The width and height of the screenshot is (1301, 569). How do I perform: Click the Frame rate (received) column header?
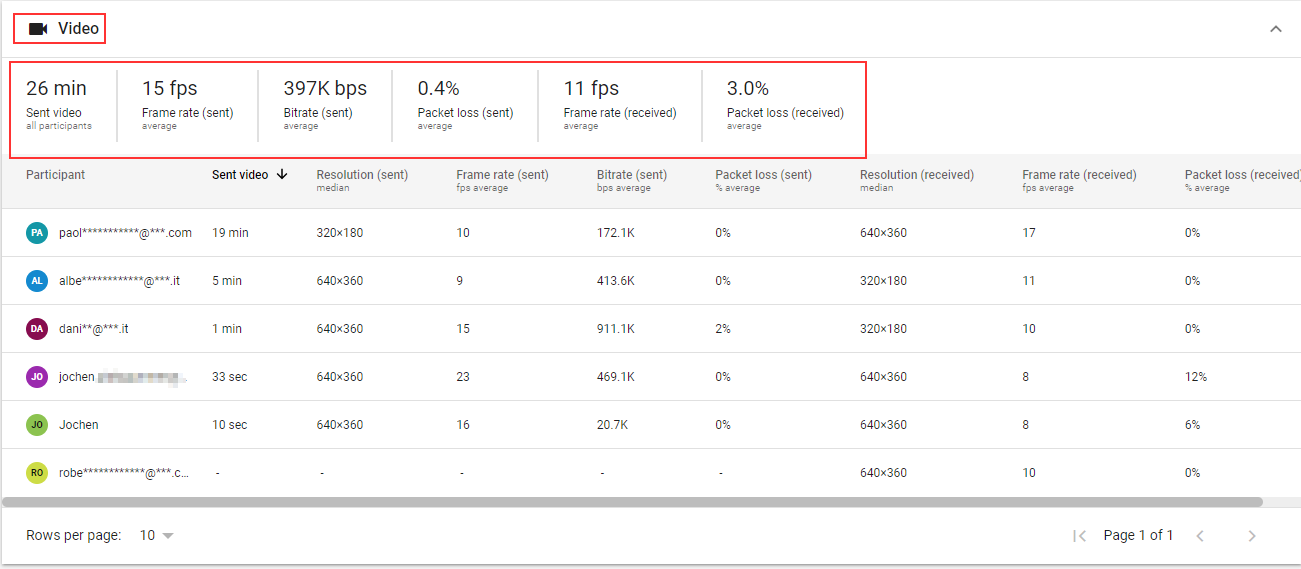[x=1079, y=180]
